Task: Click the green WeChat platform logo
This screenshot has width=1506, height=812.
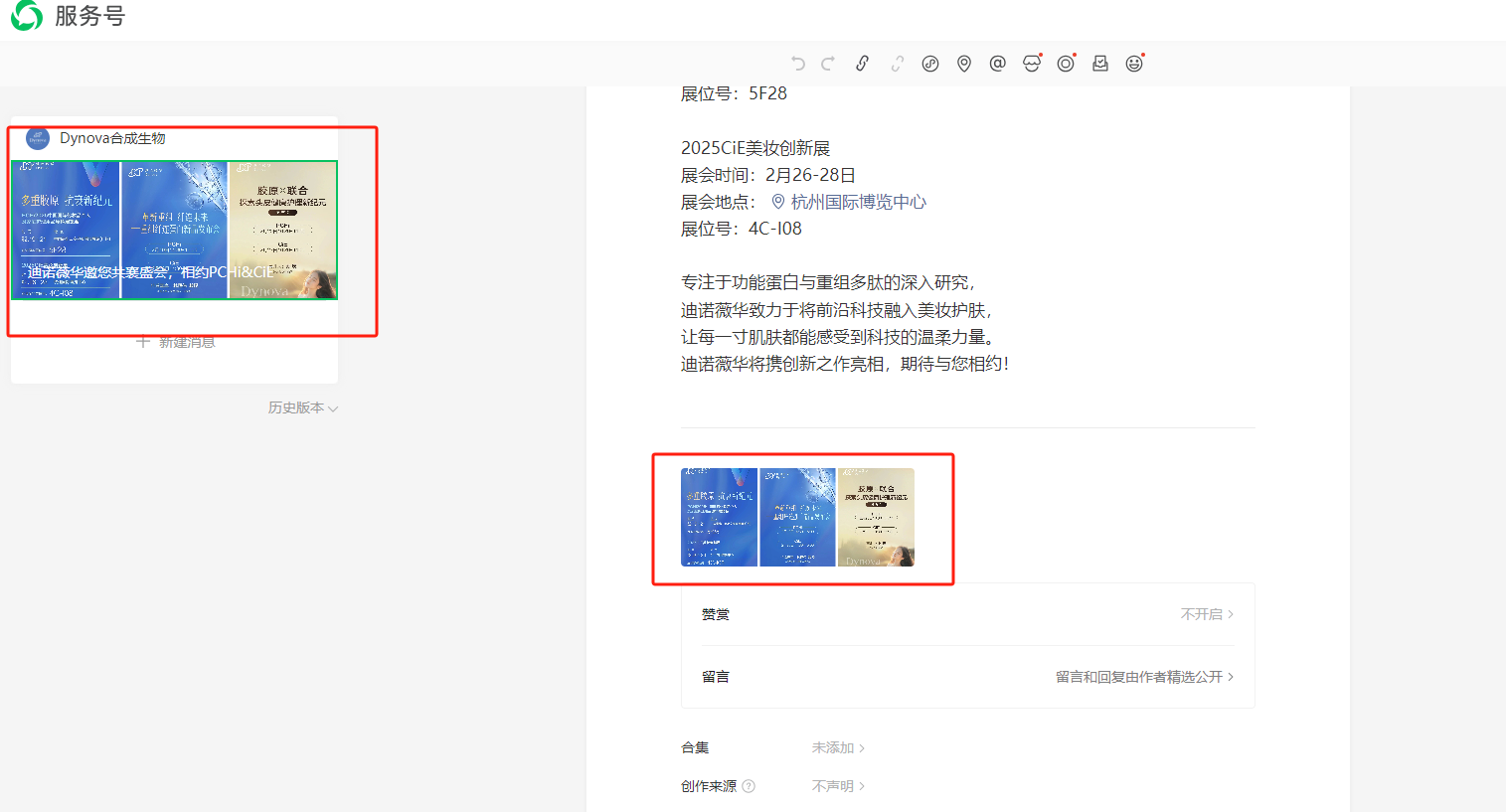Action: [x=27, y=16]
